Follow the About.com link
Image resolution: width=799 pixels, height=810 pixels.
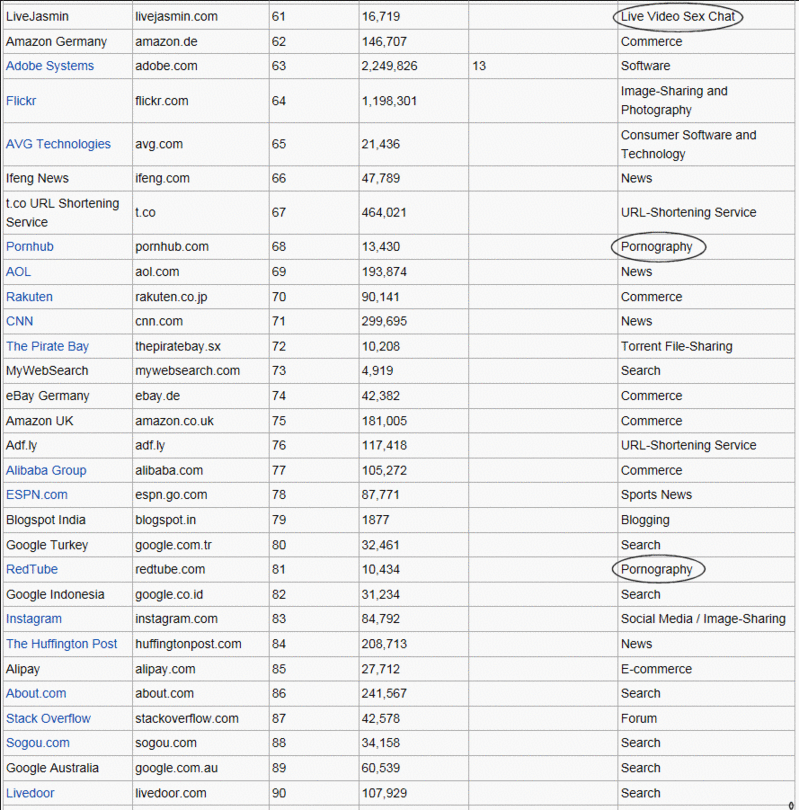36,693
